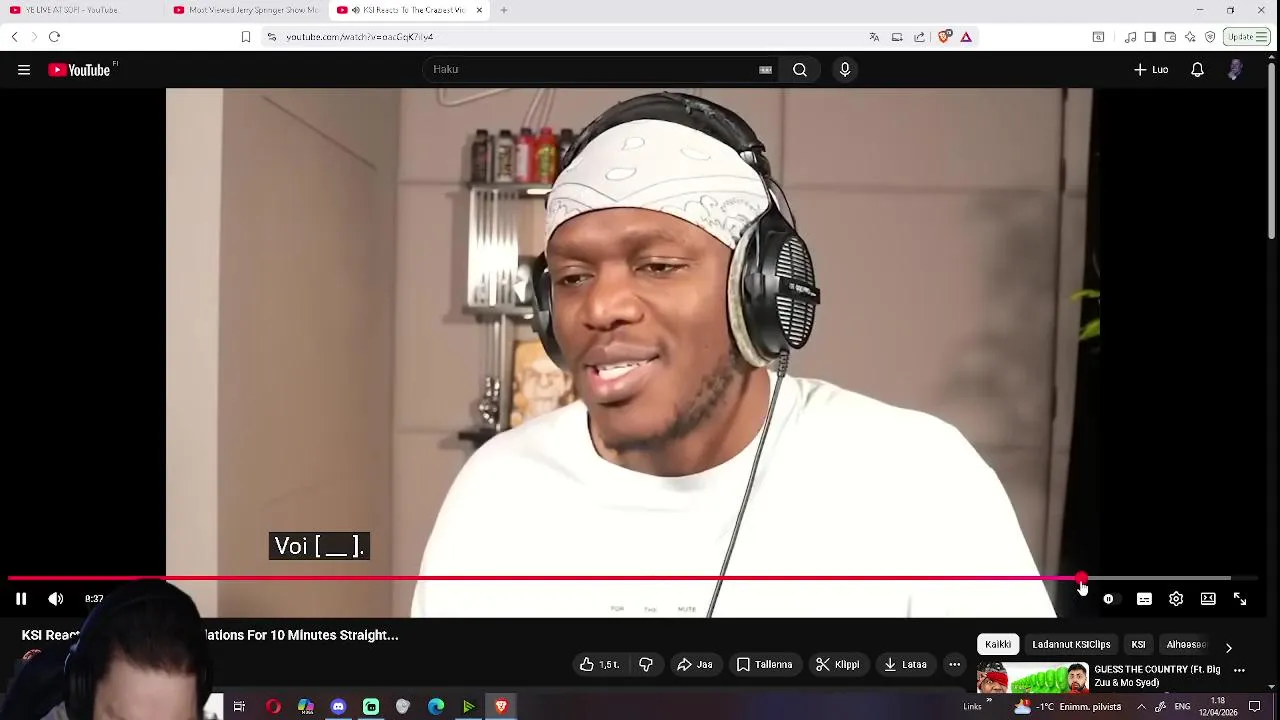Create a clip with Klippi
1280x720 pixels.
[837, 664]
